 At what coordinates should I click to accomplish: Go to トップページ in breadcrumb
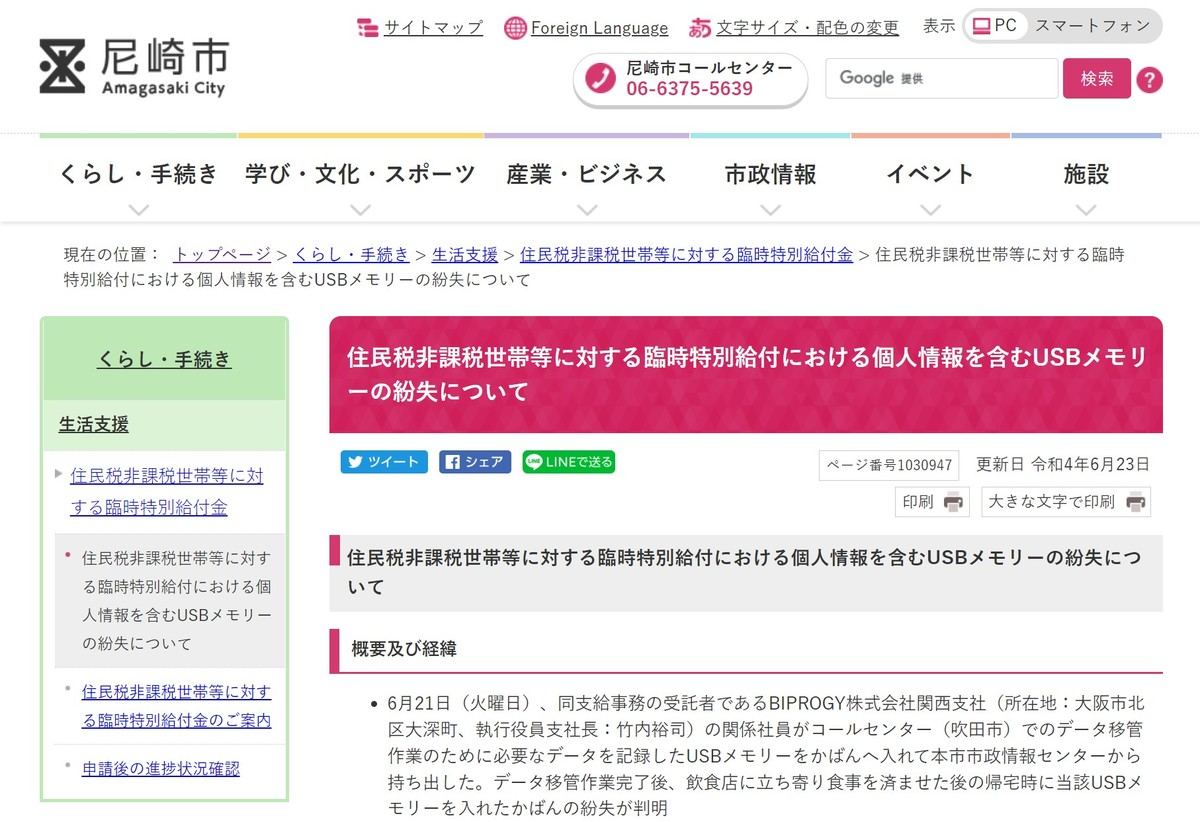222,254
